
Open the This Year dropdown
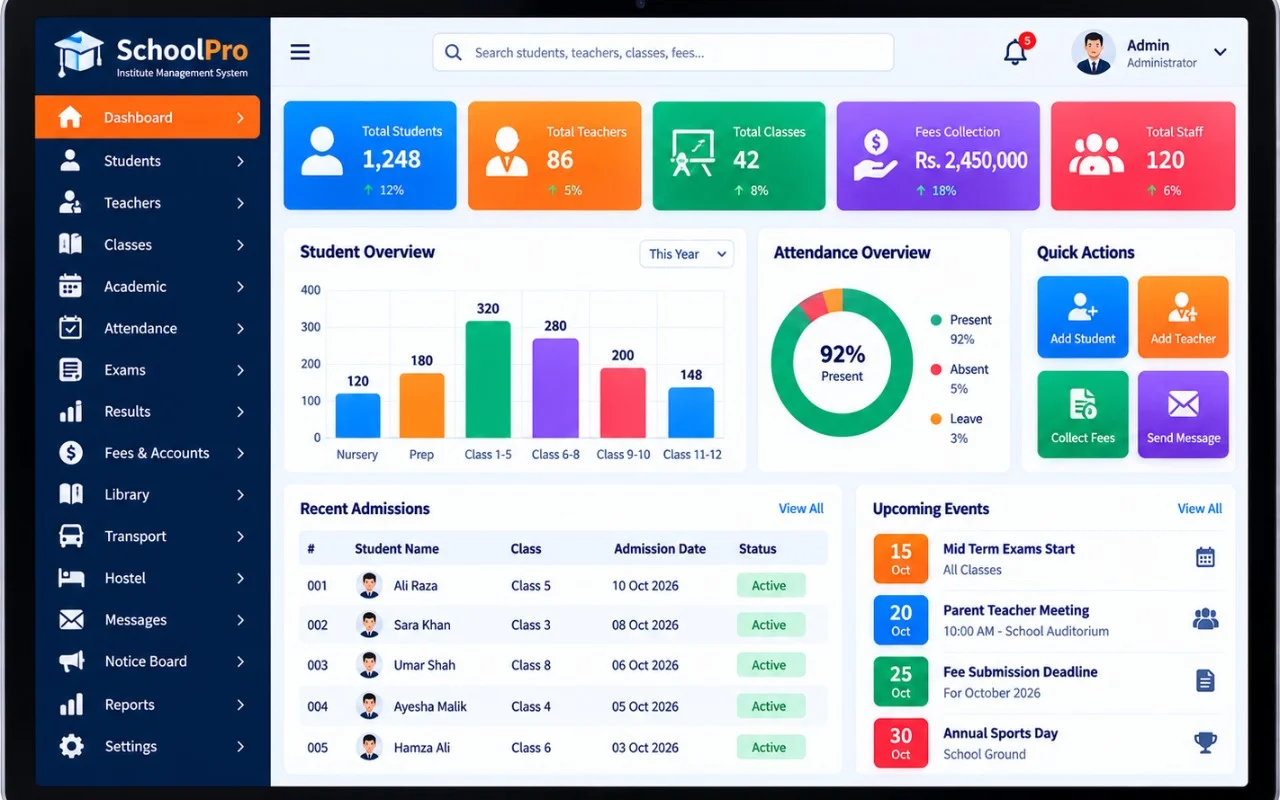[687, 254]
